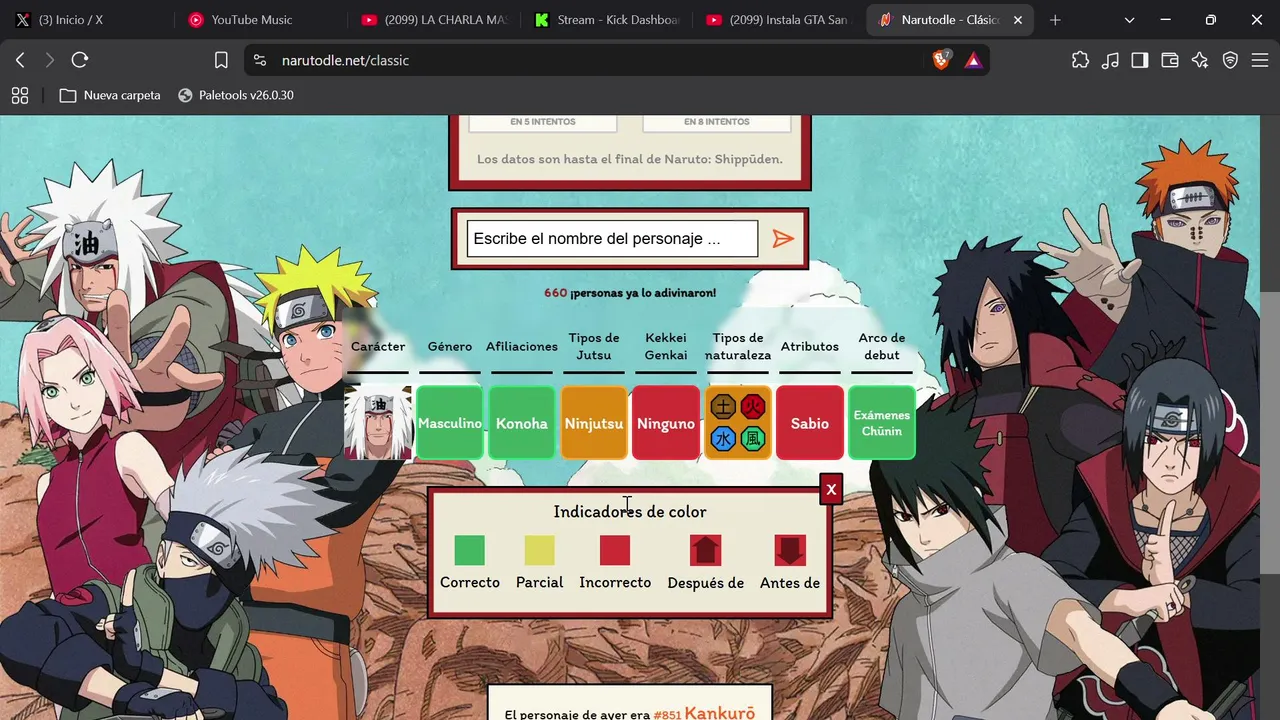Open the Brave Shields lion icon

(941, 60)
